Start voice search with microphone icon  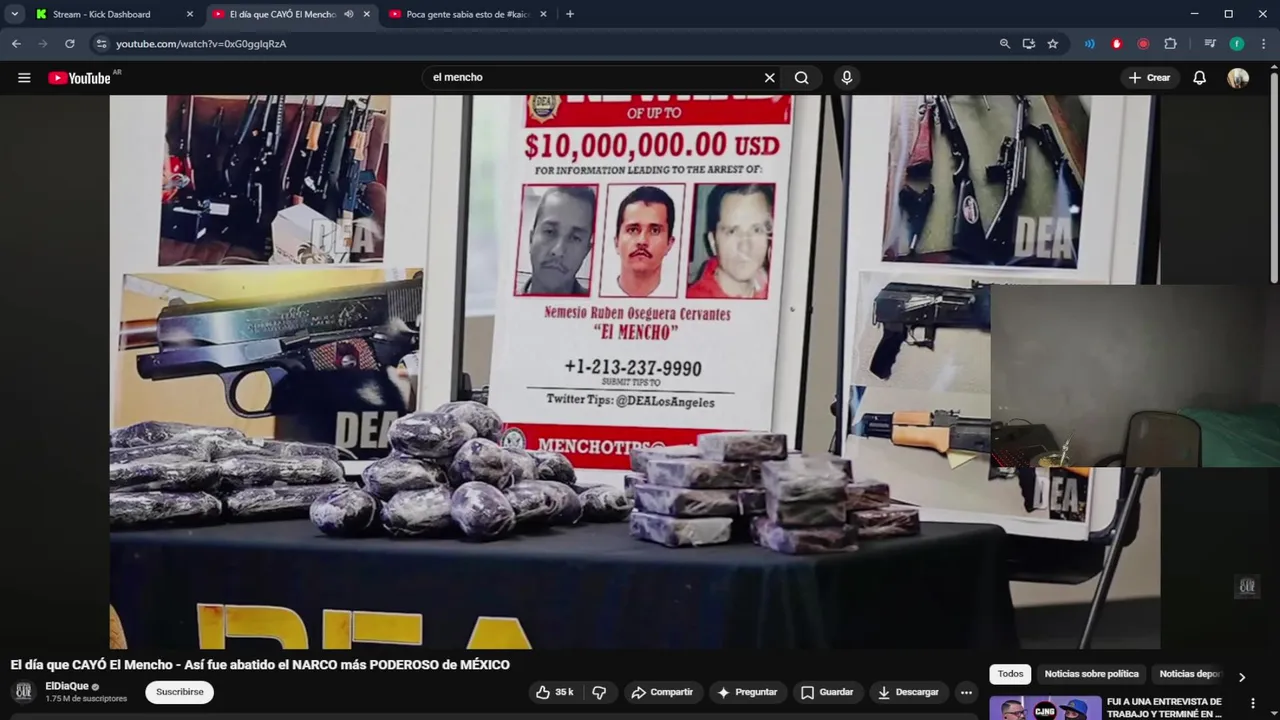(847, 78)
